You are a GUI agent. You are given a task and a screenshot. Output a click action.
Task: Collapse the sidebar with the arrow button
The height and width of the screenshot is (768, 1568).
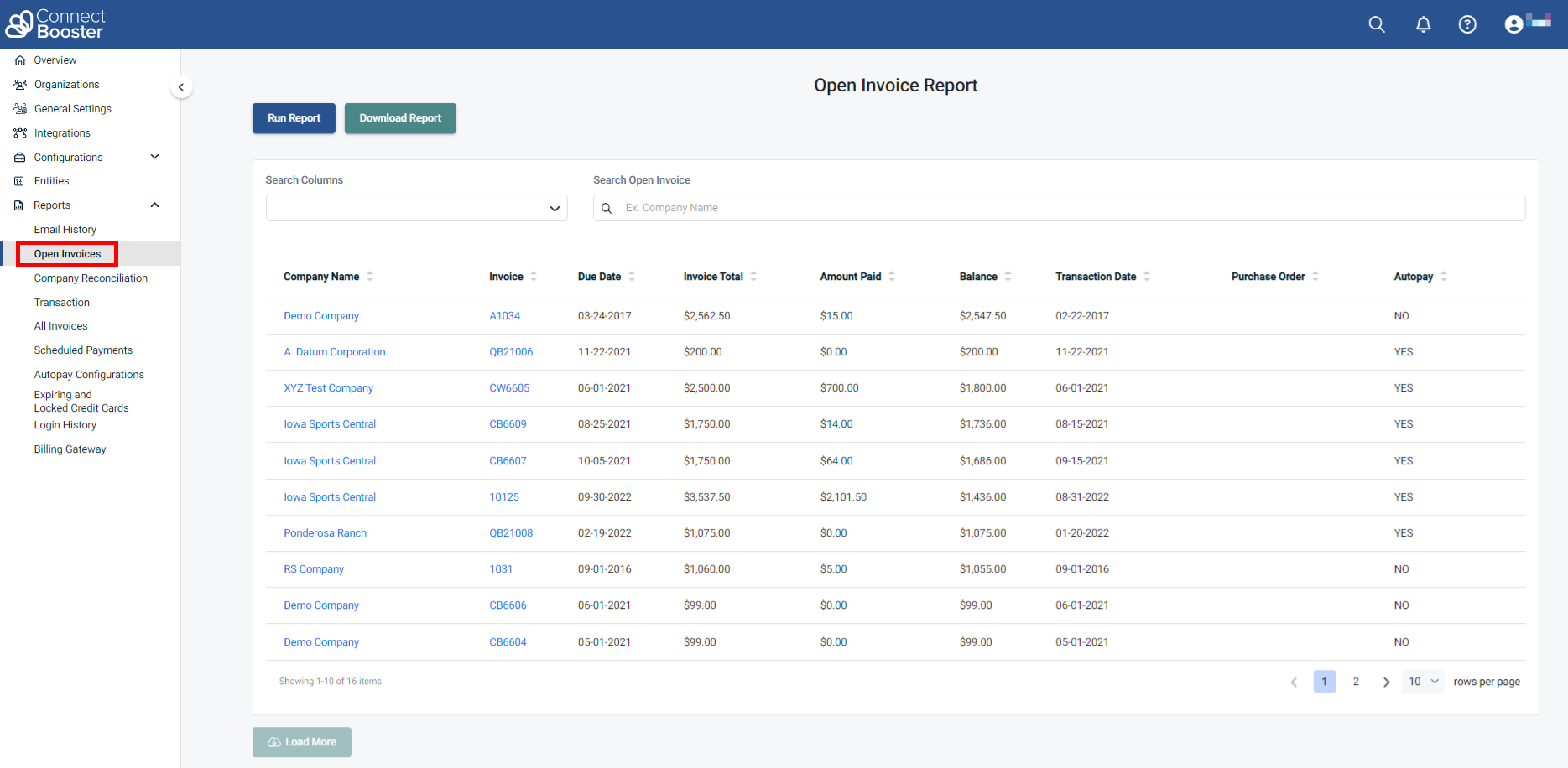coord(181,87)
